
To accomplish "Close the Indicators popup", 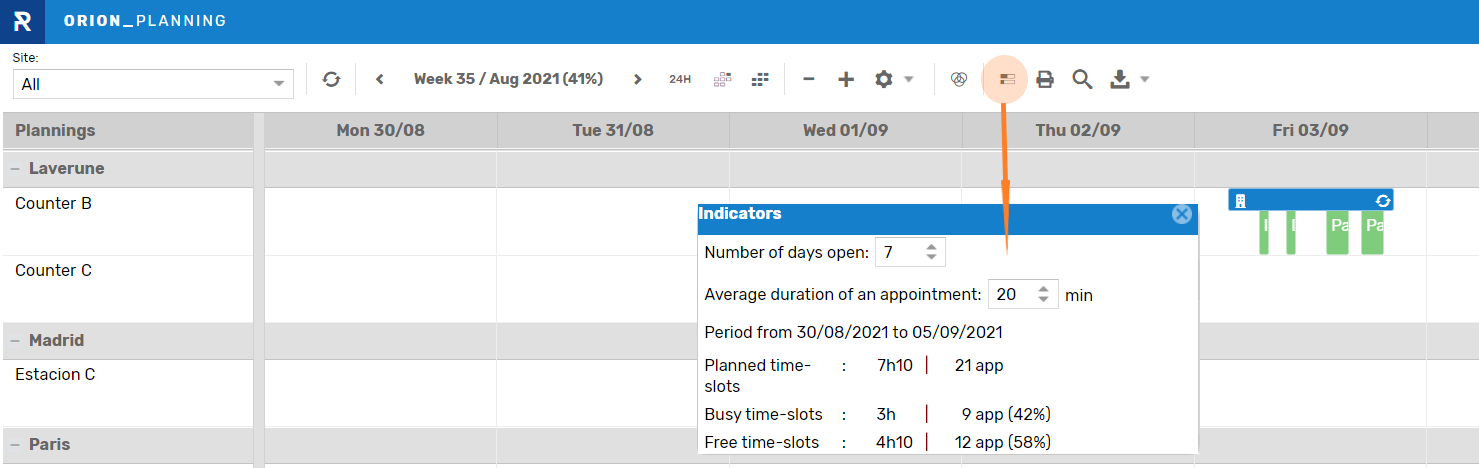I will pos(1182,214).
